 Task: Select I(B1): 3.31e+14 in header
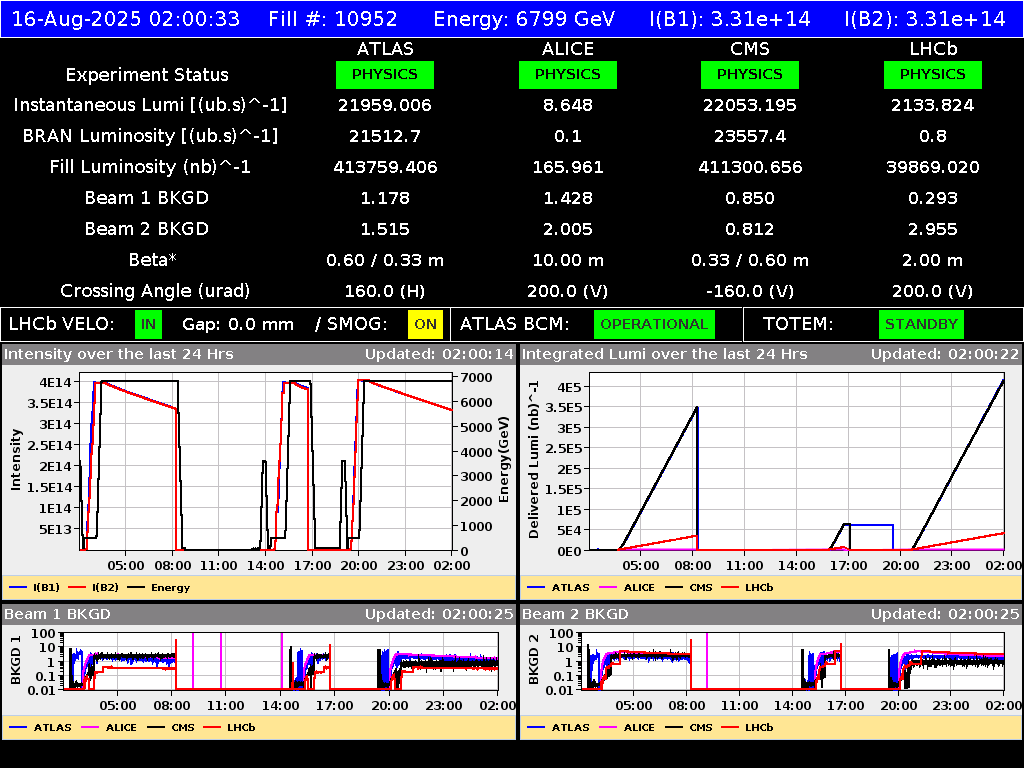730,19
